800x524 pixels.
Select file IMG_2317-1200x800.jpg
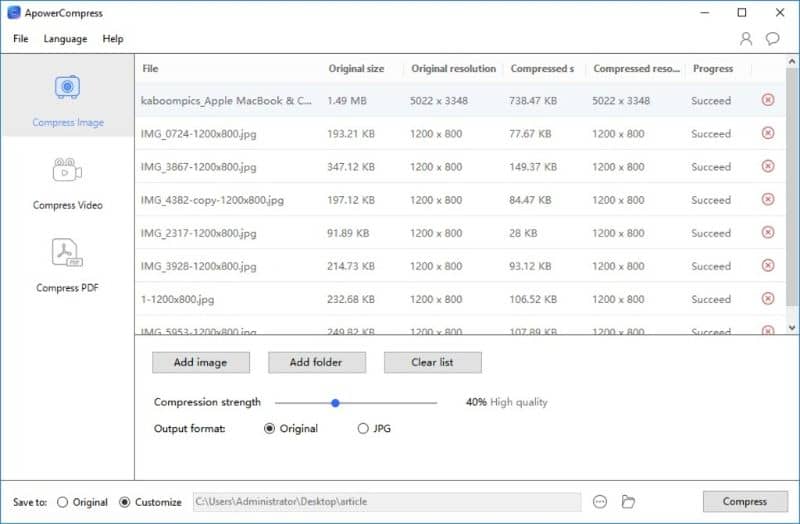tap(198, 233)
